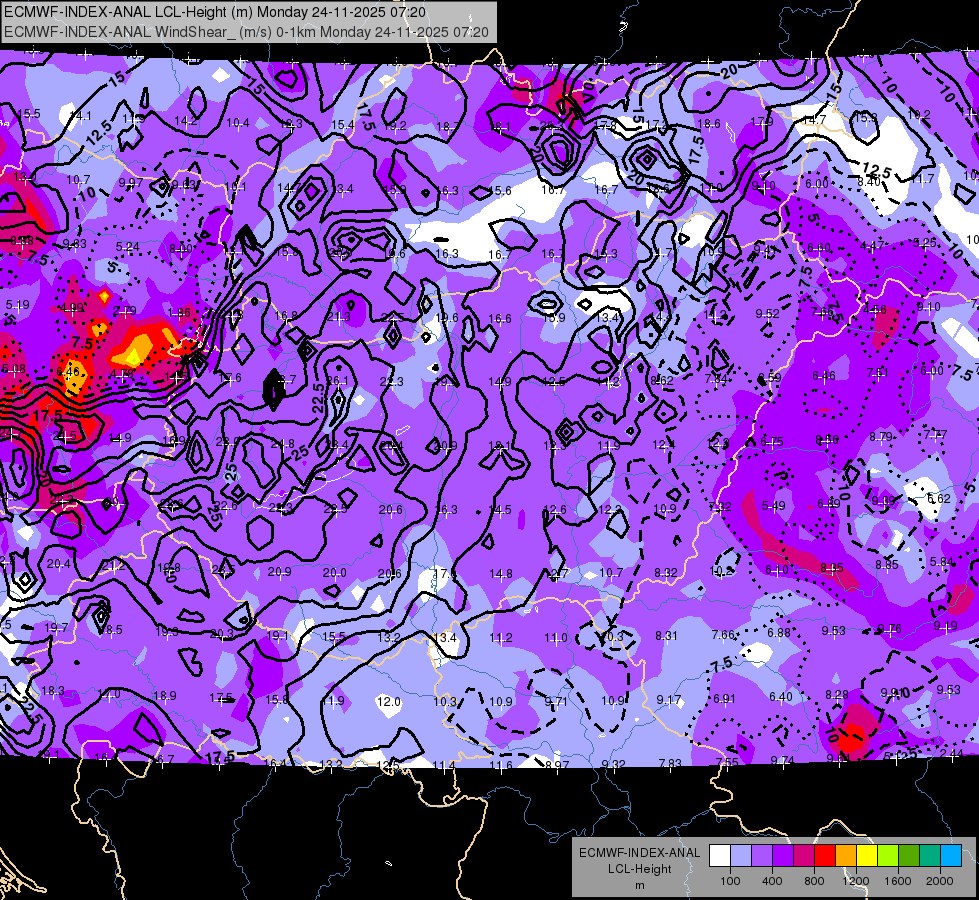Image resolution: width=979 pixels, height=900 pixels.
Task: Click the legend tick label 400
Action: 772,881
